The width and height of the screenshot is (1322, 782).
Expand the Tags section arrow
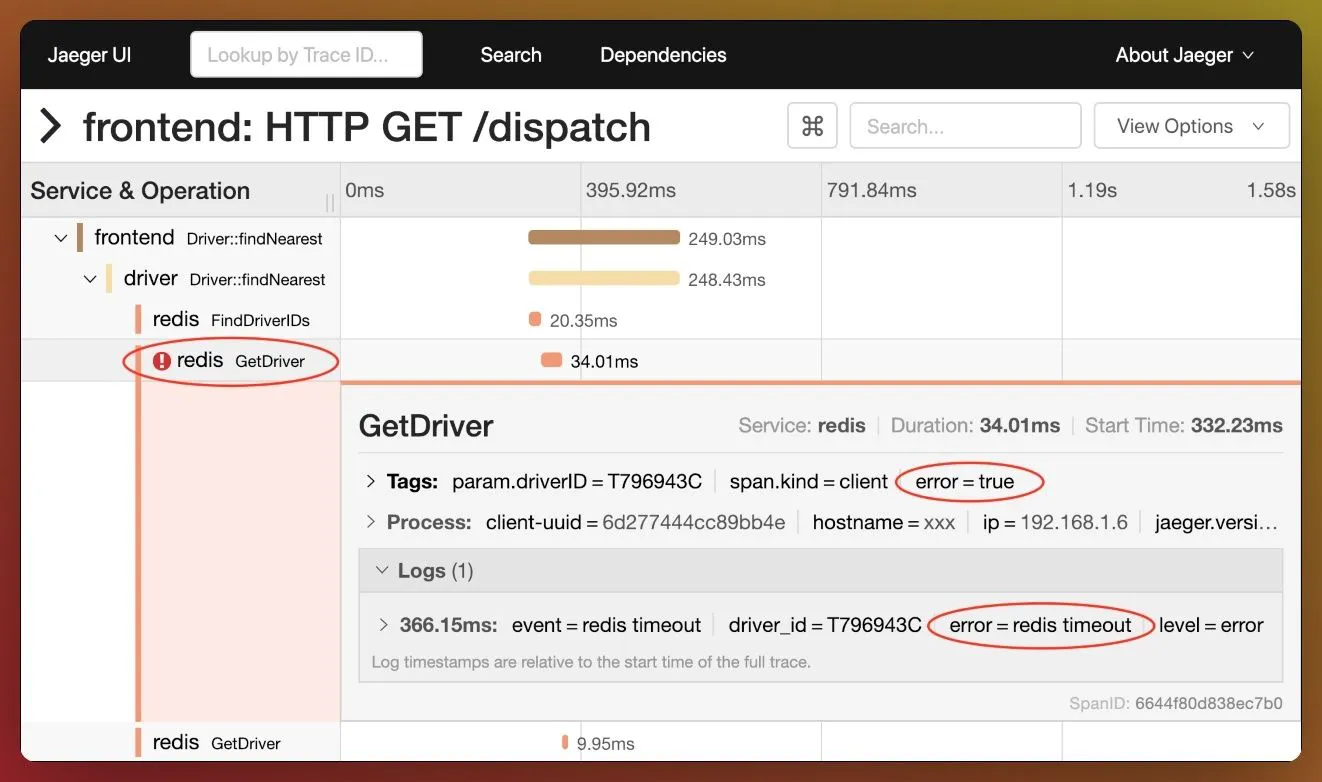tap(370, 481)
